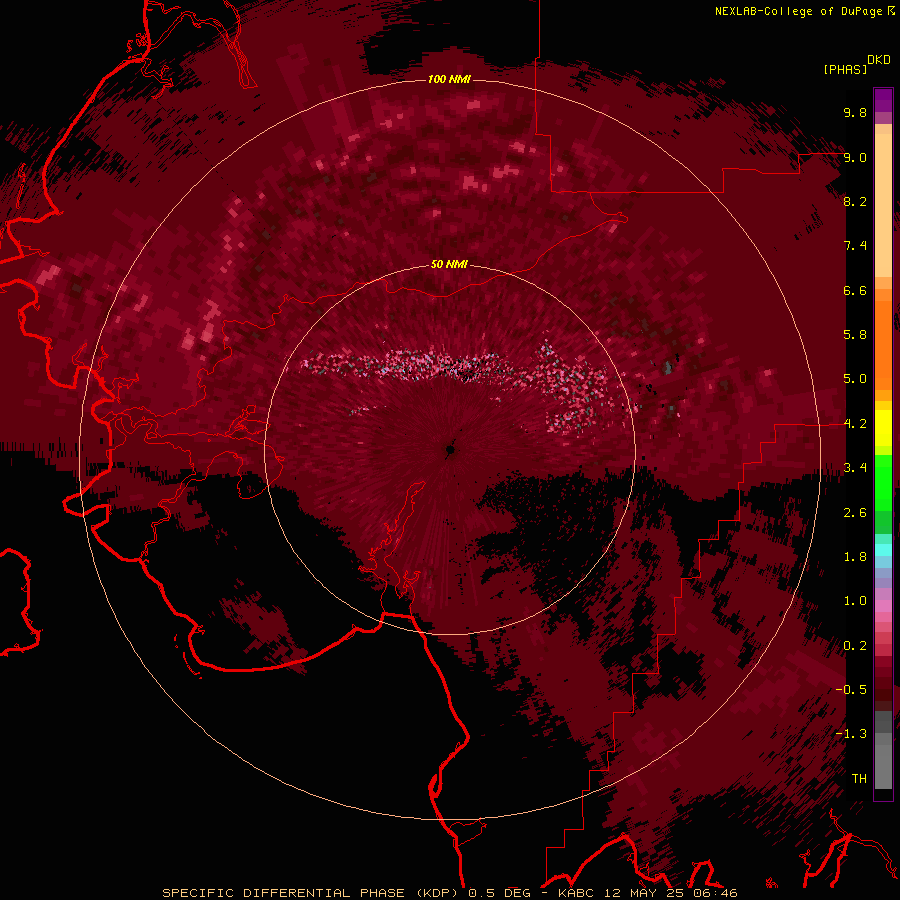The height and width of the screenshot is (900, 900).
Task: Click the 50 NMI range ring label
Action: click(449, 264)
